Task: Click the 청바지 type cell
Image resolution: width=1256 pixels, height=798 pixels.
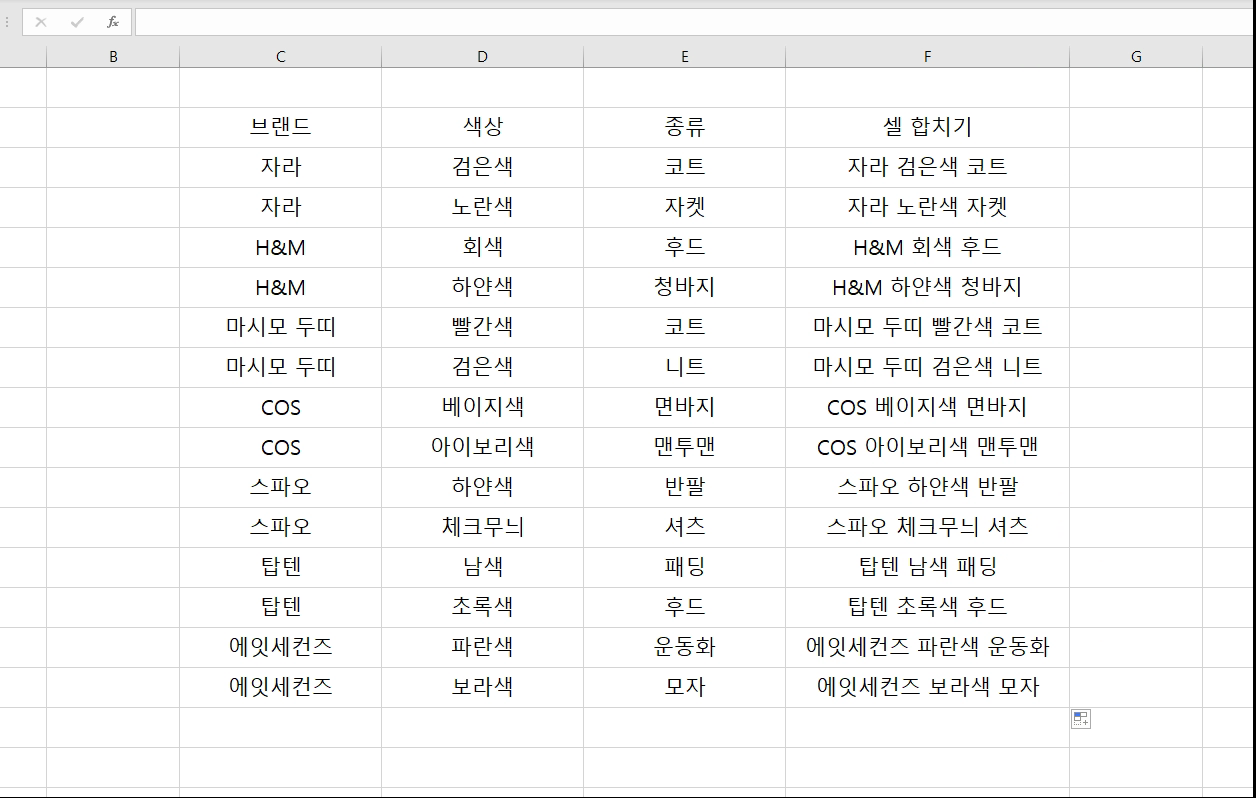Action: point(684,287)
